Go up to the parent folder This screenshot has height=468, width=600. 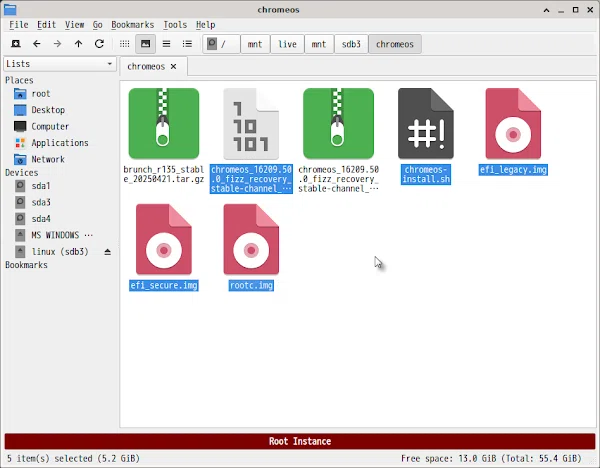[78, 44]
